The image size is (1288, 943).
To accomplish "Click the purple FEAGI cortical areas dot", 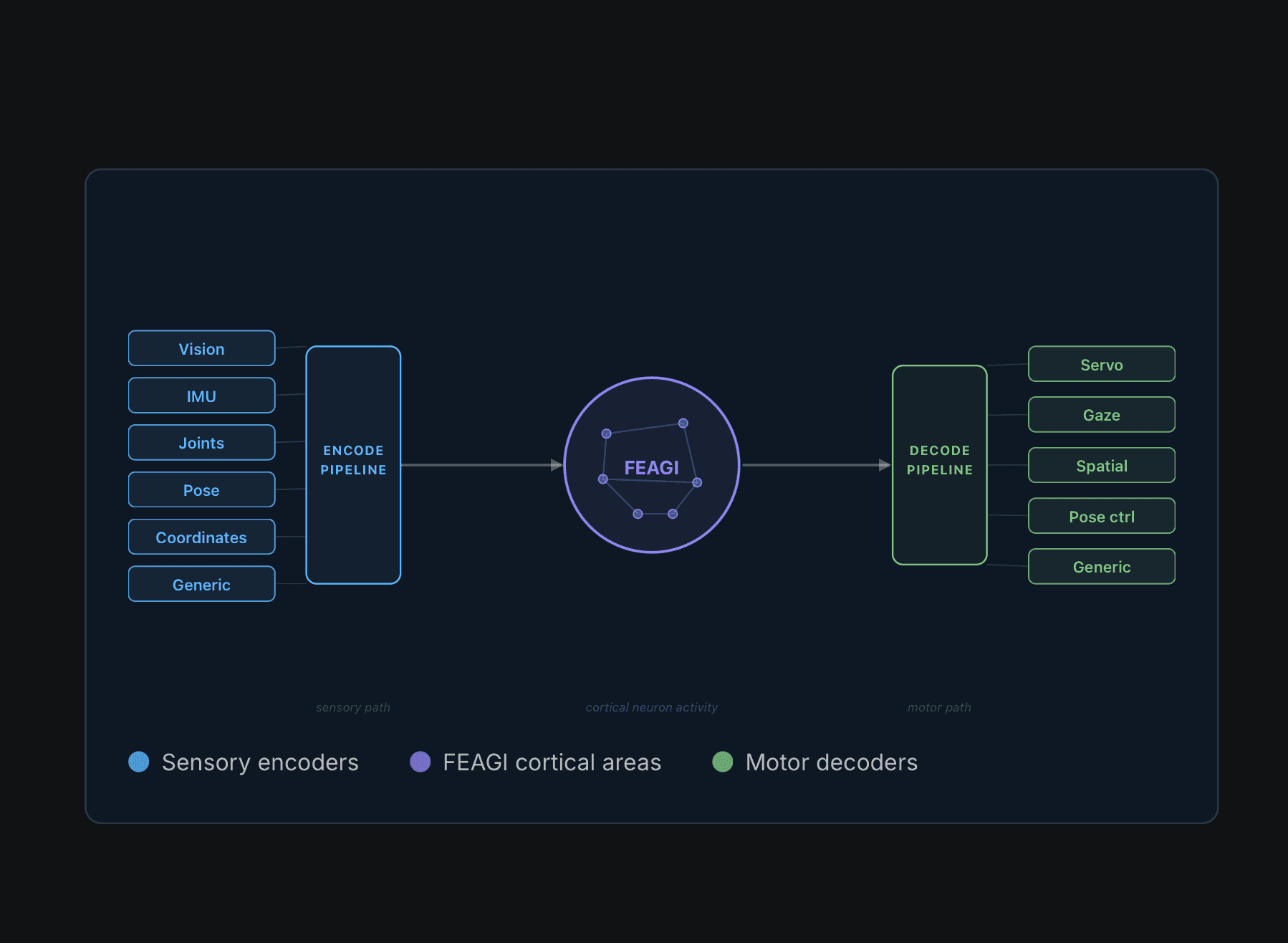I will click(x=420, y=762).
